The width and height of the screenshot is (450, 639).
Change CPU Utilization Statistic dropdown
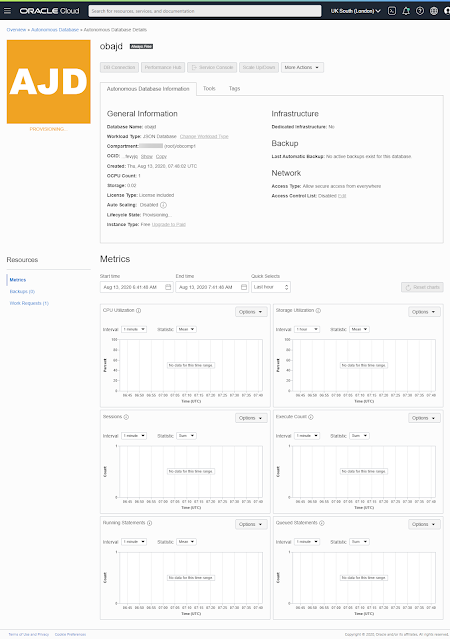tap(186, 329)
